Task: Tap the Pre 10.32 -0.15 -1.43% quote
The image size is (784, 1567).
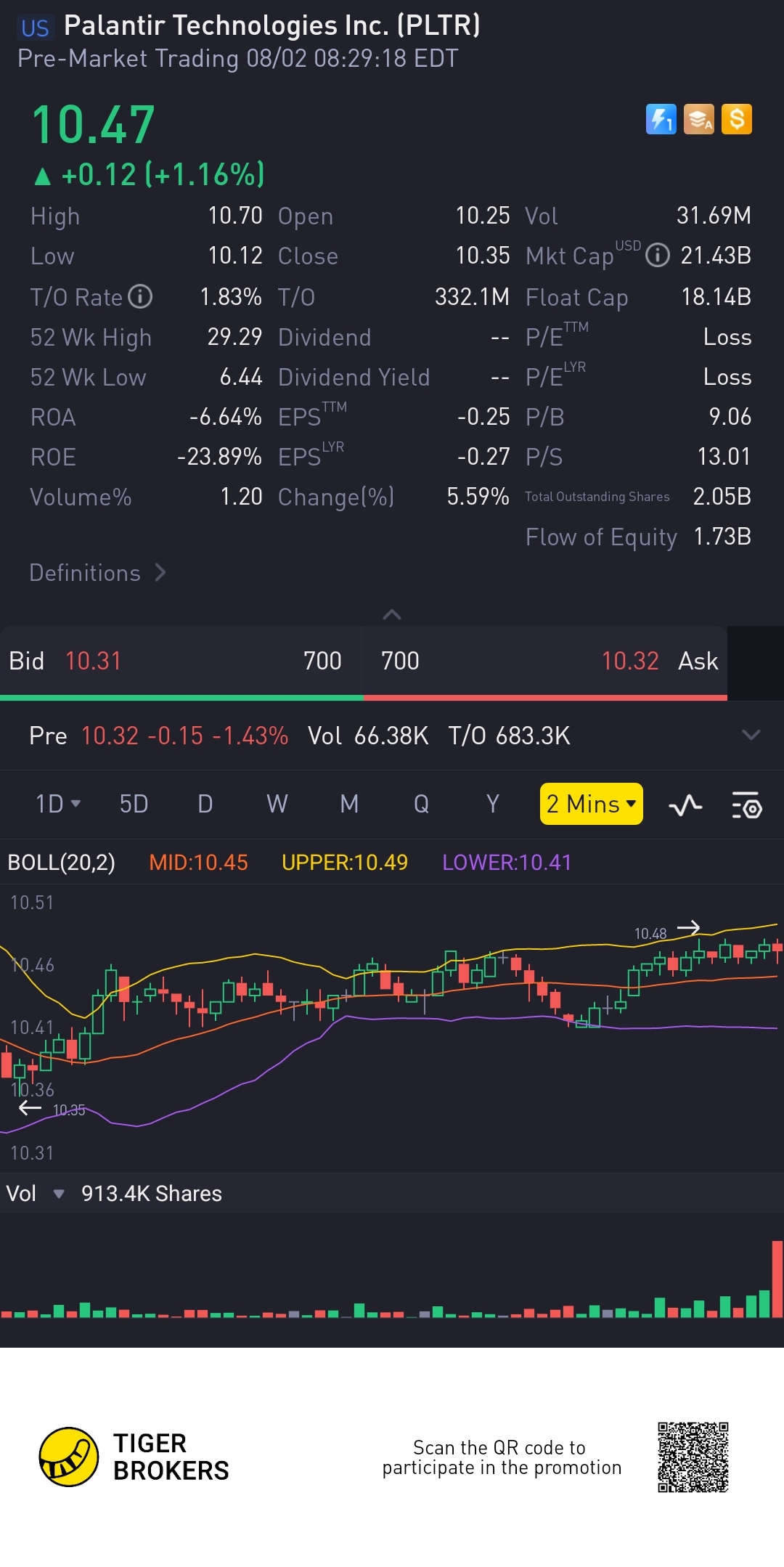Action: (x=158, y=736)
